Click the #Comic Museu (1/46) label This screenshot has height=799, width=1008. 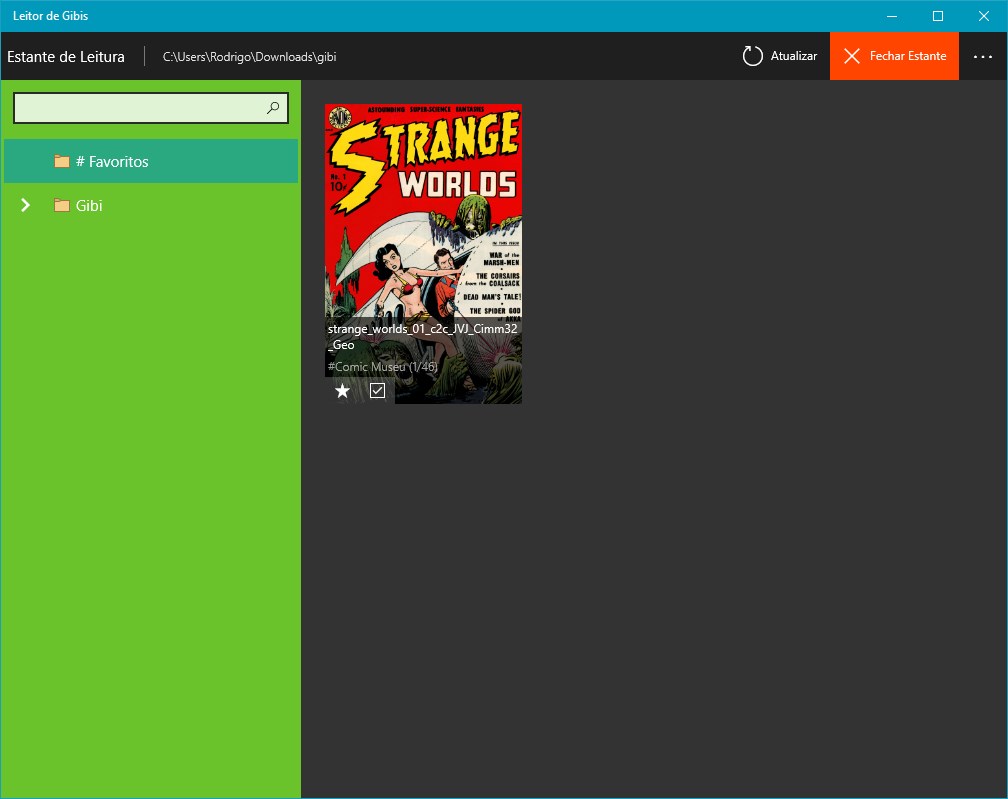382,367
